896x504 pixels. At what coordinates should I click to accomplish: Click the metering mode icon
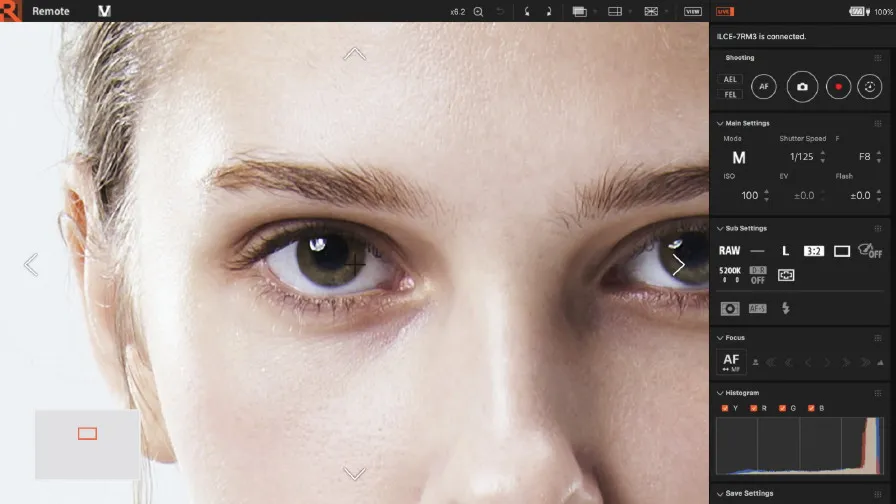786,275
